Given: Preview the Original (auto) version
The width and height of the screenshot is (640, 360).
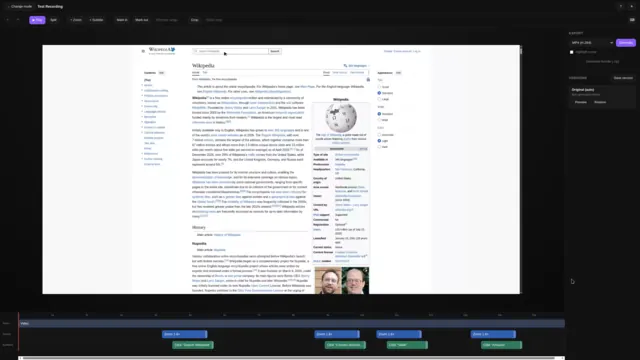Looking at the screenshot, I should (x=580, y=102).
